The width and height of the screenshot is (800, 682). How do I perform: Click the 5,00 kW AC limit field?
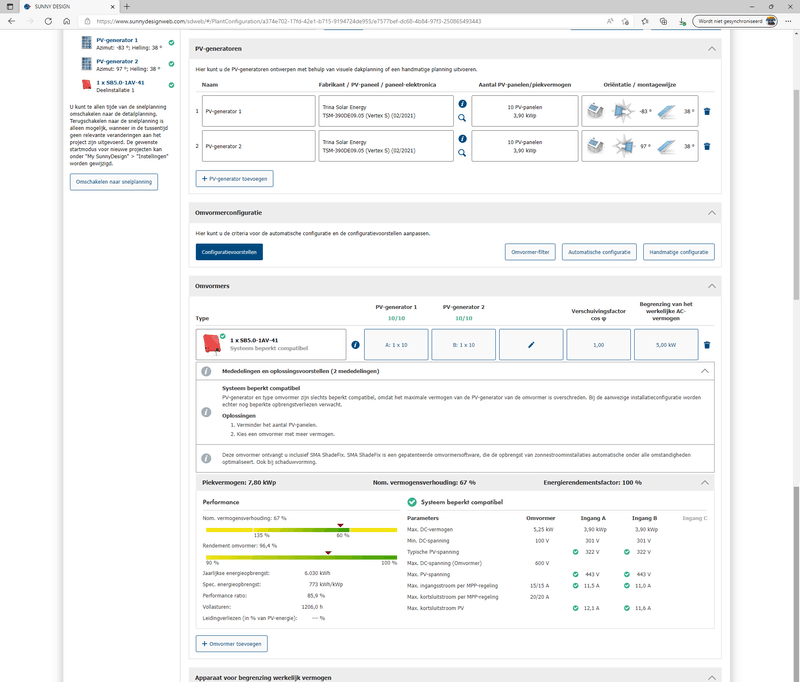click(x=666, y=345)
